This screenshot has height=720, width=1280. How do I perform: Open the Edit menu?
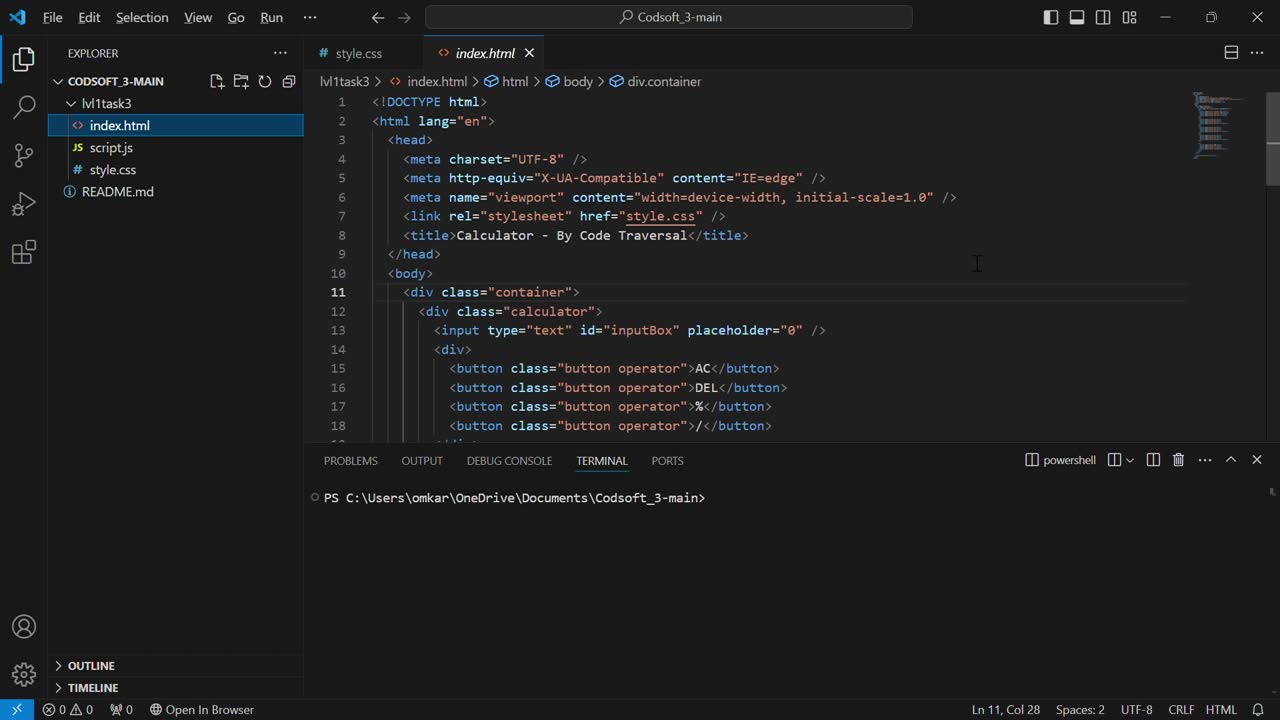(x=89, y=17)
